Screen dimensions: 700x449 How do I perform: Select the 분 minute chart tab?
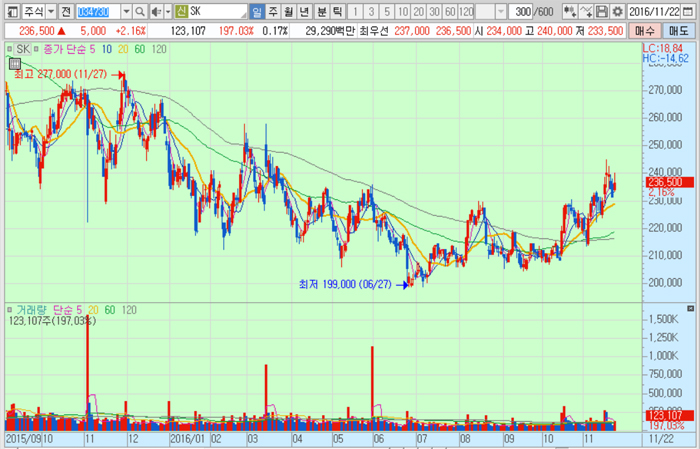click(x=321, y=12)
